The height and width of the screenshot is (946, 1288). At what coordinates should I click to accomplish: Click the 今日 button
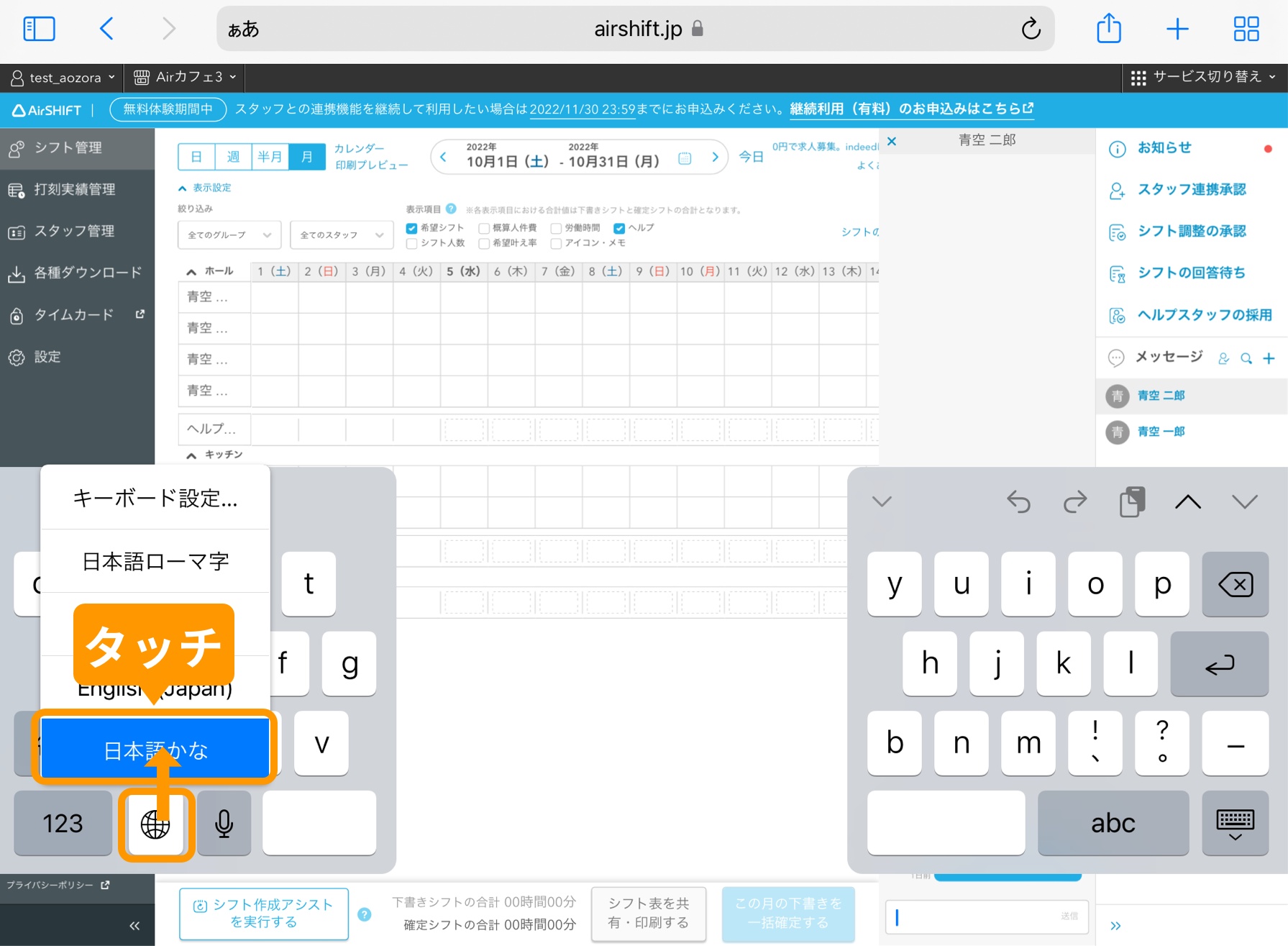point(751,157)
